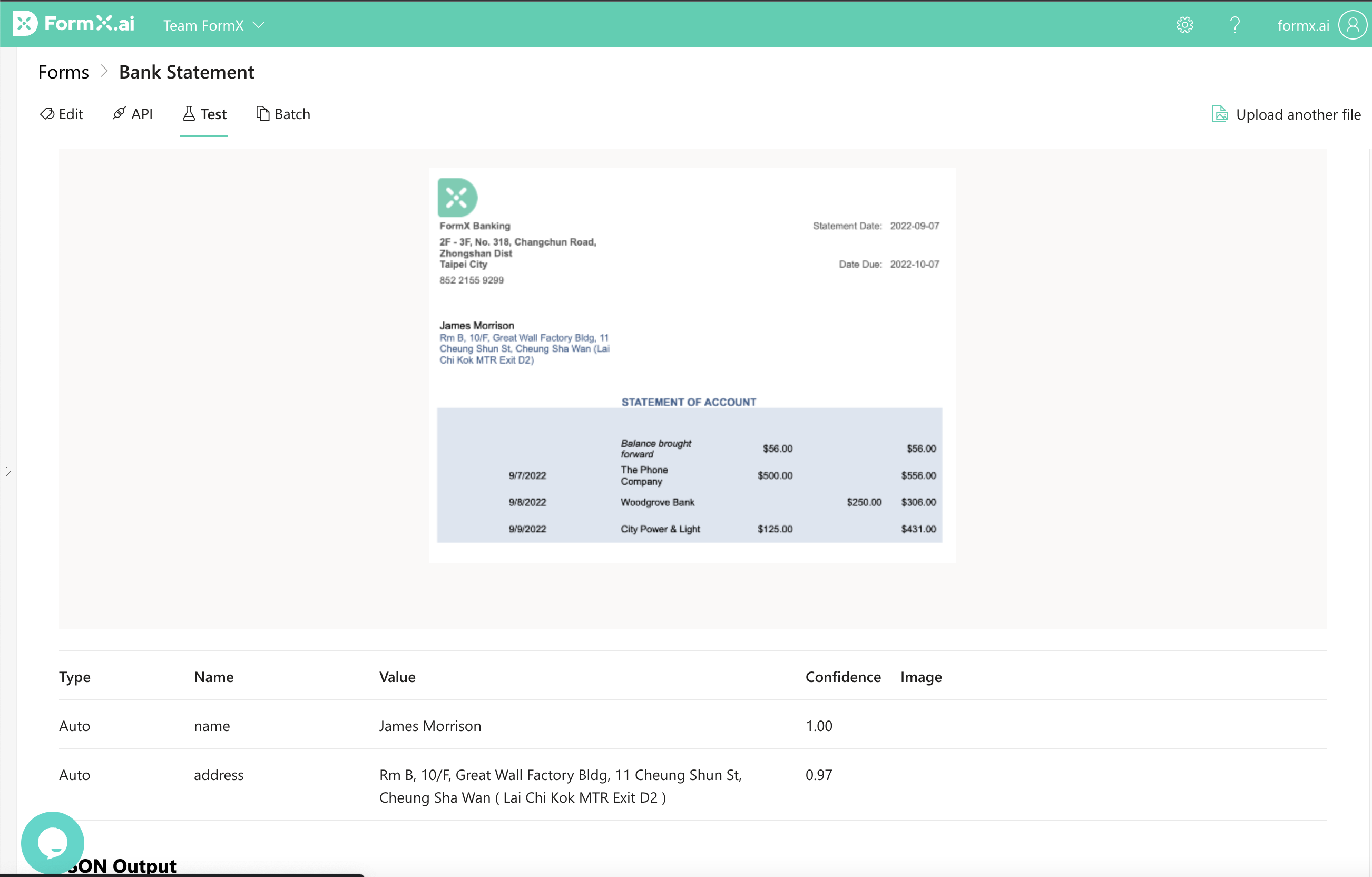This screenshot has width=1372, height=877.
Task: Click the user profile avatar icon
Action: pyautogui.click(x=1352, y=25)
